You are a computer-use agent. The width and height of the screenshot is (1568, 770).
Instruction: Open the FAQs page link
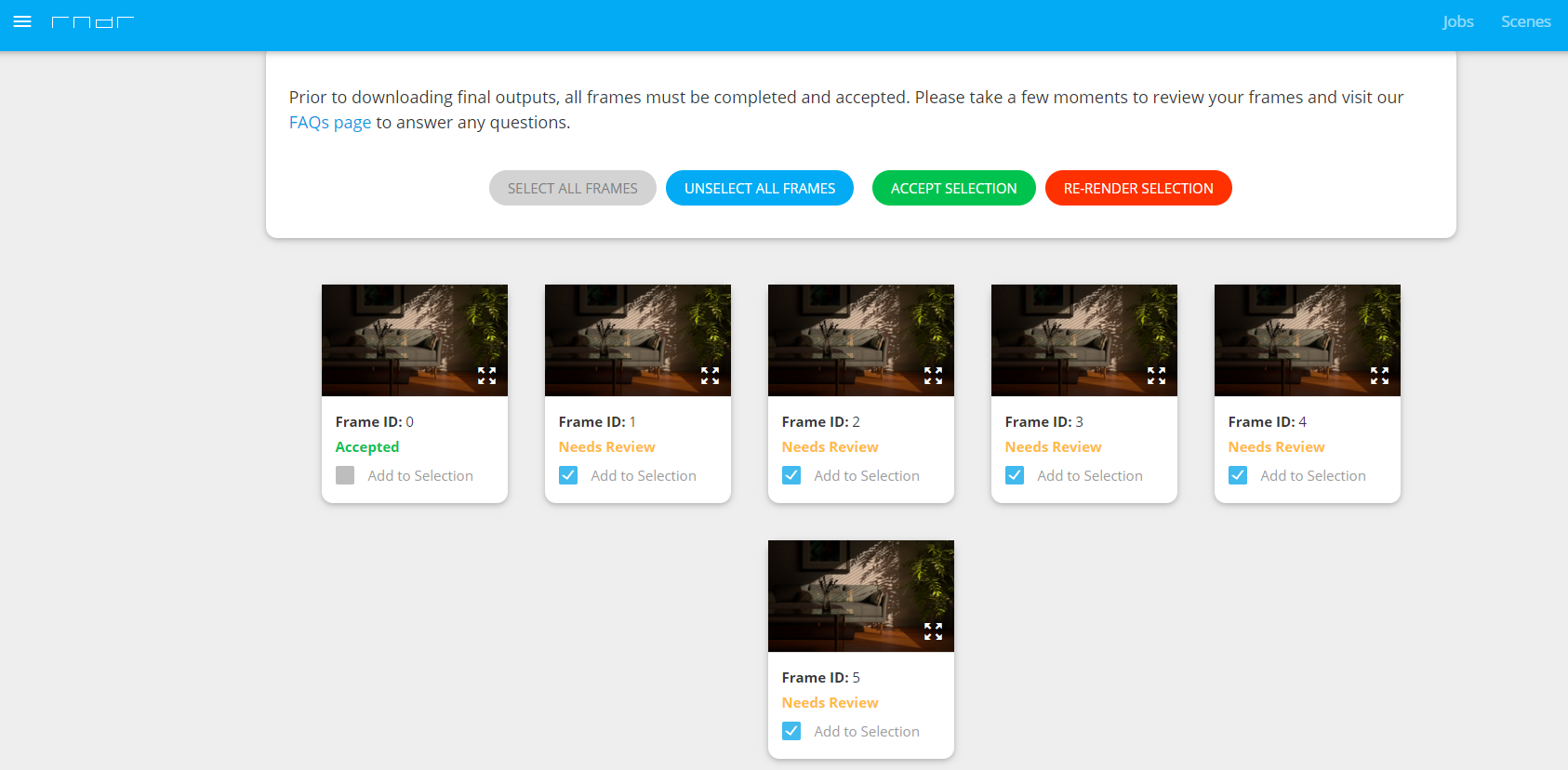330,123
